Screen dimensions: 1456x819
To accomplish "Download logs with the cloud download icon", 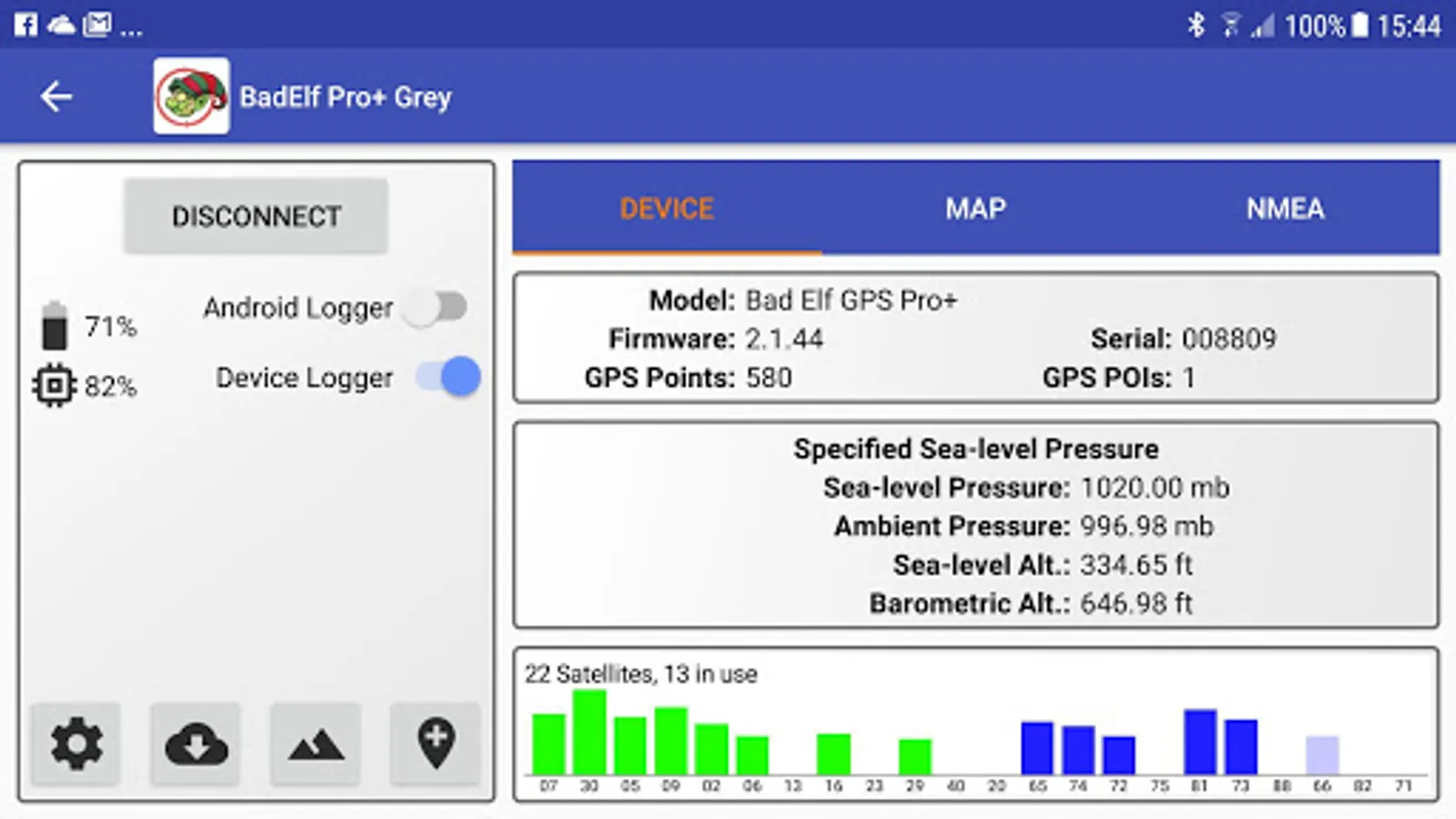I will pyautogui.click(x=196, y=743).
